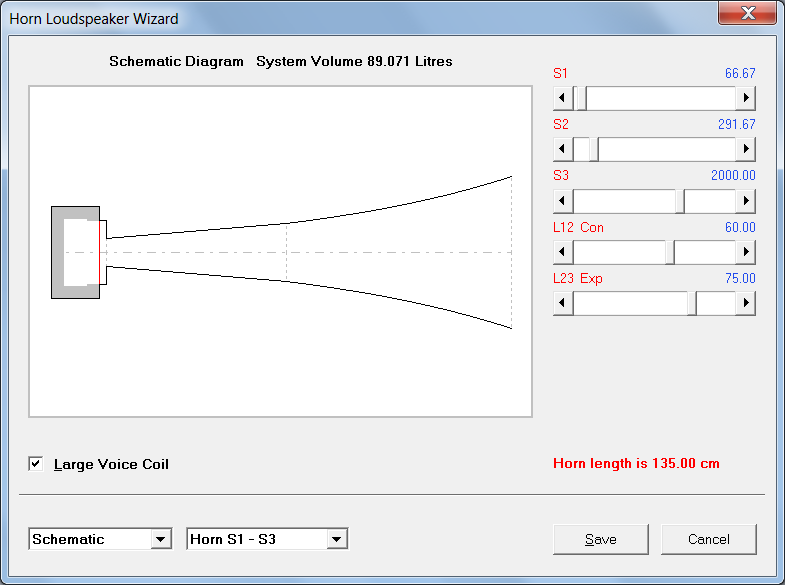
Task: Click the L23 Exp label
Action: [x=578, y=278]
